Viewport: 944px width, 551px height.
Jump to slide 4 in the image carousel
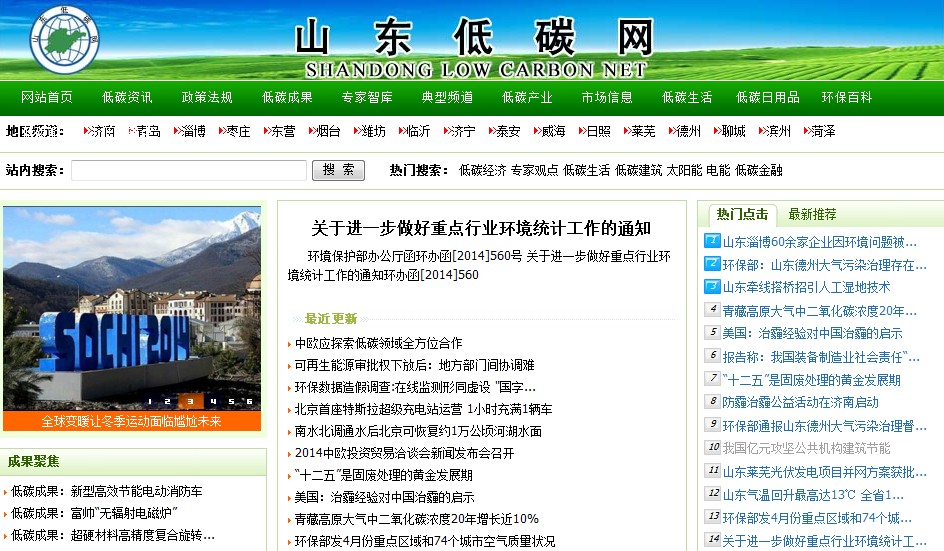click(x=214, y=402)
